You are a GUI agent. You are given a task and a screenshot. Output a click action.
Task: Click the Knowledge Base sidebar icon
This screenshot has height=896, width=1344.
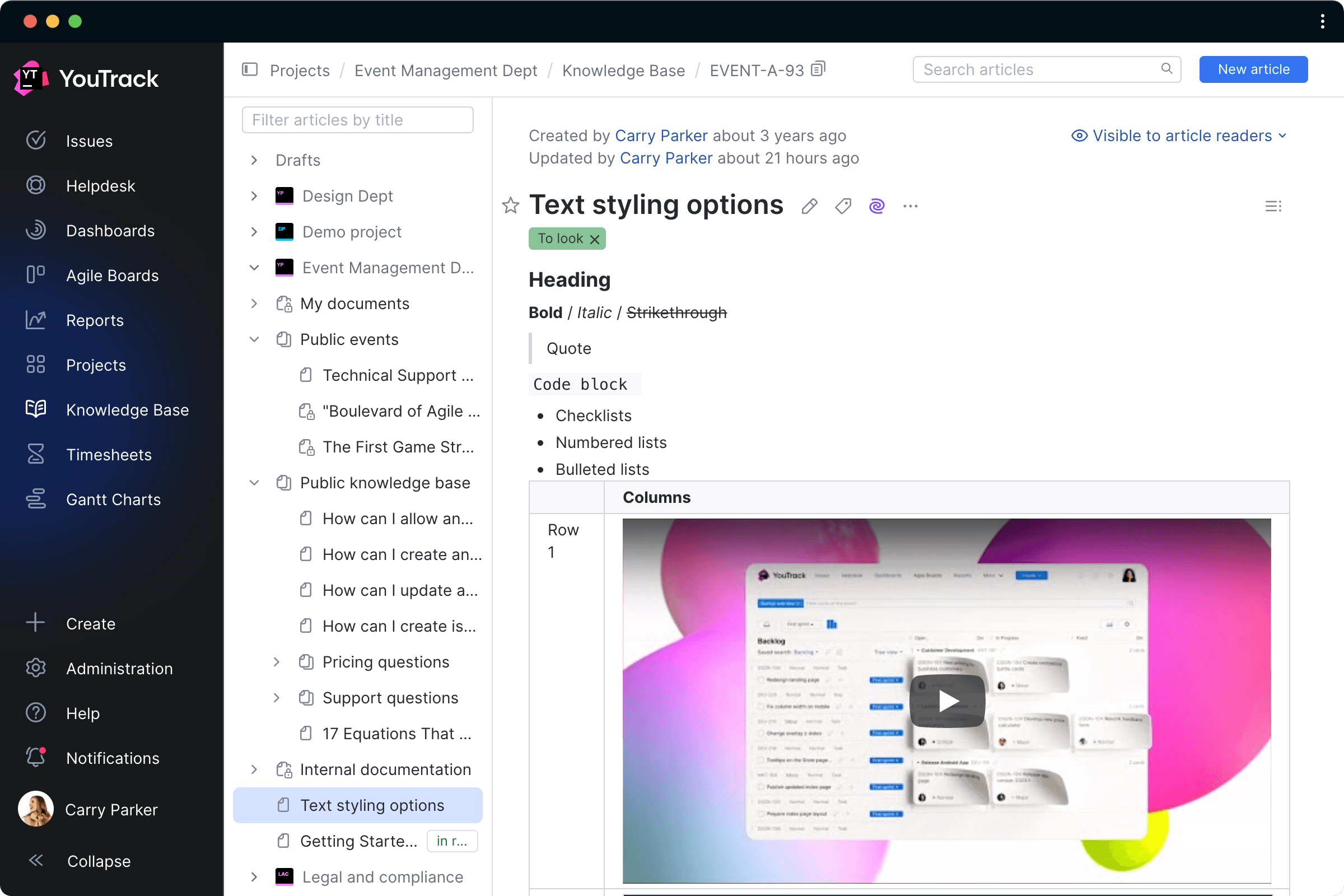(35, 410)
